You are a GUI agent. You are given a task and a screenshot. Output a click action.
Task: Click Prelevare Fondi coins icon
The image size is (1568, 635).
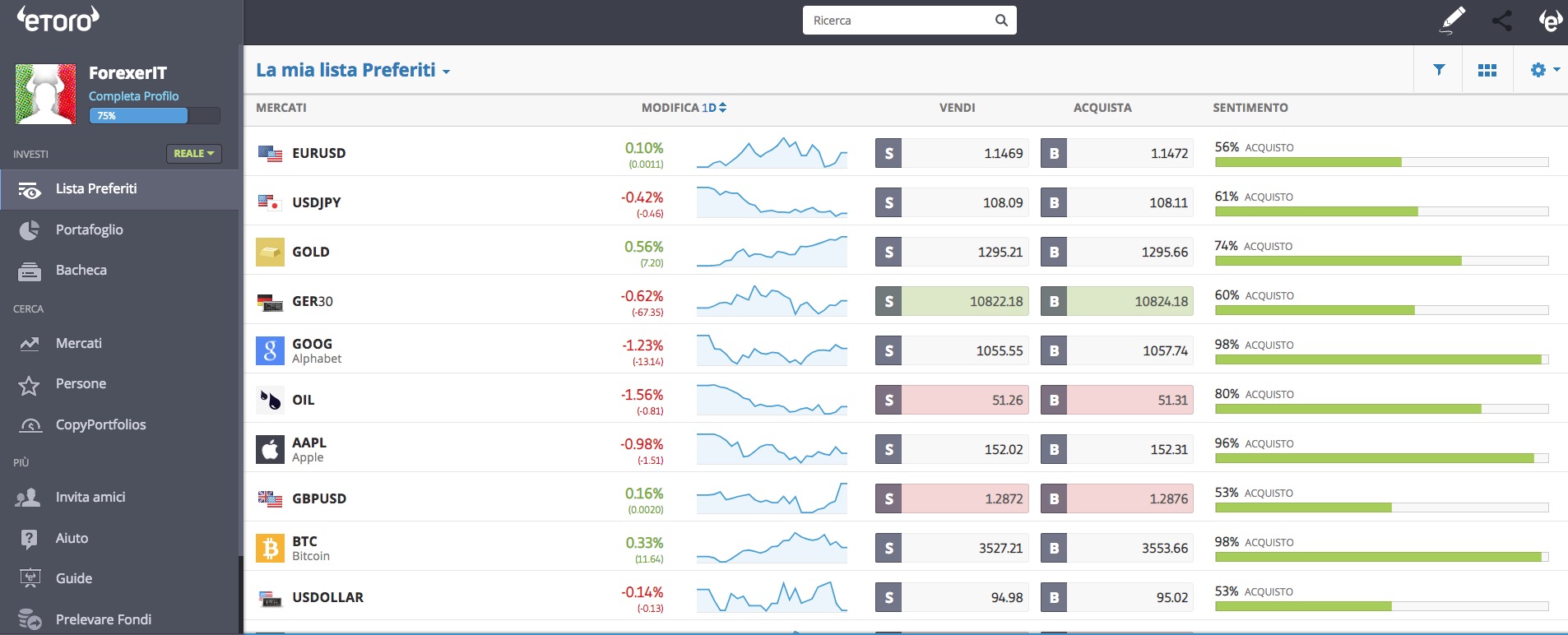(30, 619)
